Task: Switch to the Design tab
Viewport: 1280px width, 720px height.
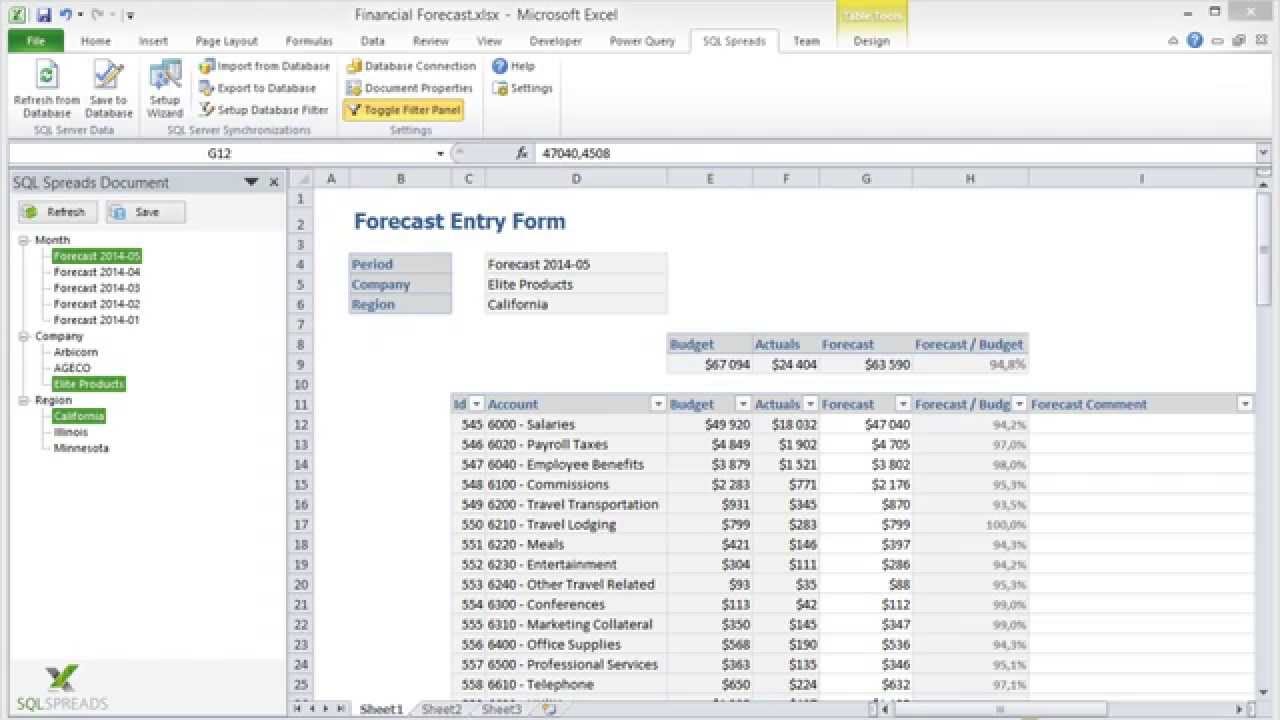Action: [871, 41]
